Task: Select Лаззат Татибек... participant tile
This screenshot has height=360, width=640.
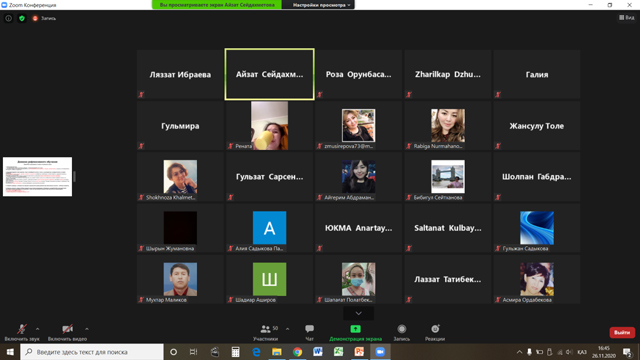Action: [448, 279]
